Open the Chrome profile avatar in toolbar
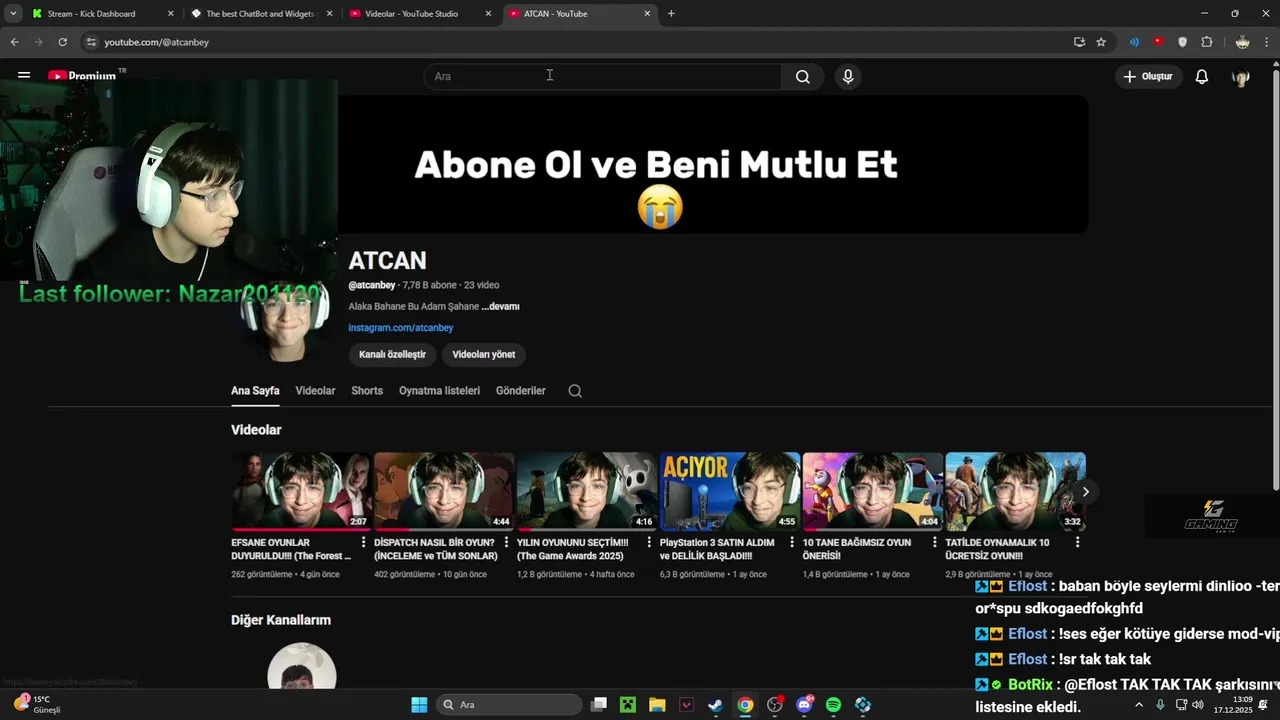The width and height of the screenshot is (1280, 720). (1242, 42)
